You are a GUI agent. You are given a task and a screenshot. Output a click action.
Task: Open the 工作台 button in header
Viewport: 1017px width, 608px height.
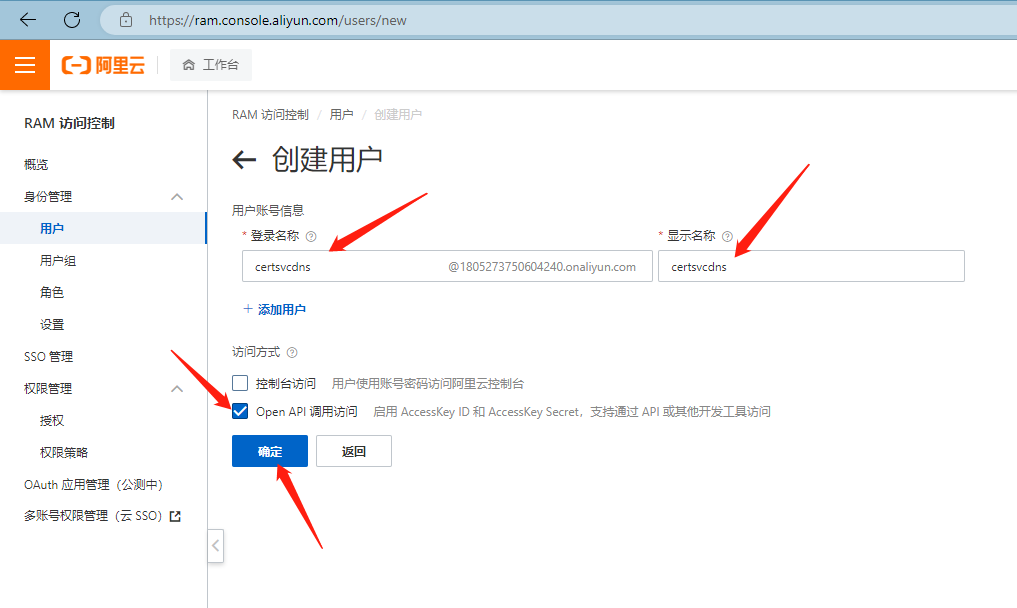(211, 65)
